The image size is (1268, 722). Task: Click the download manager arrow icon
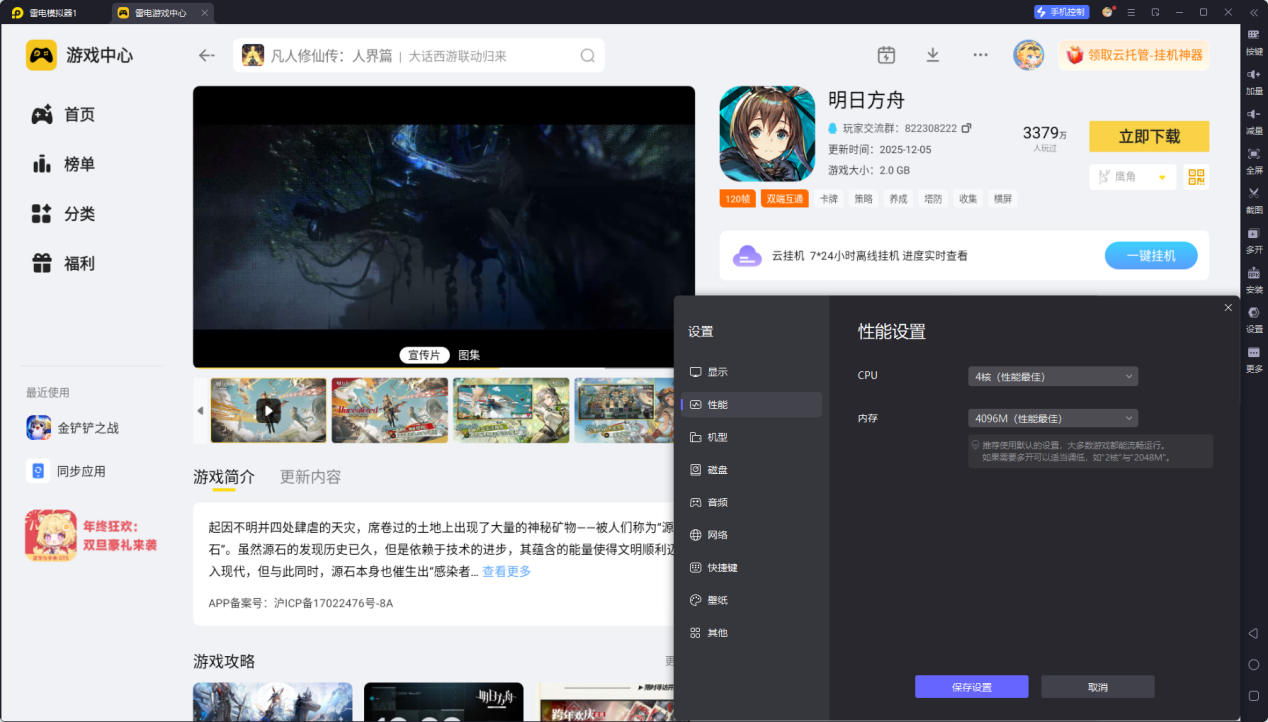pos(933,55)
